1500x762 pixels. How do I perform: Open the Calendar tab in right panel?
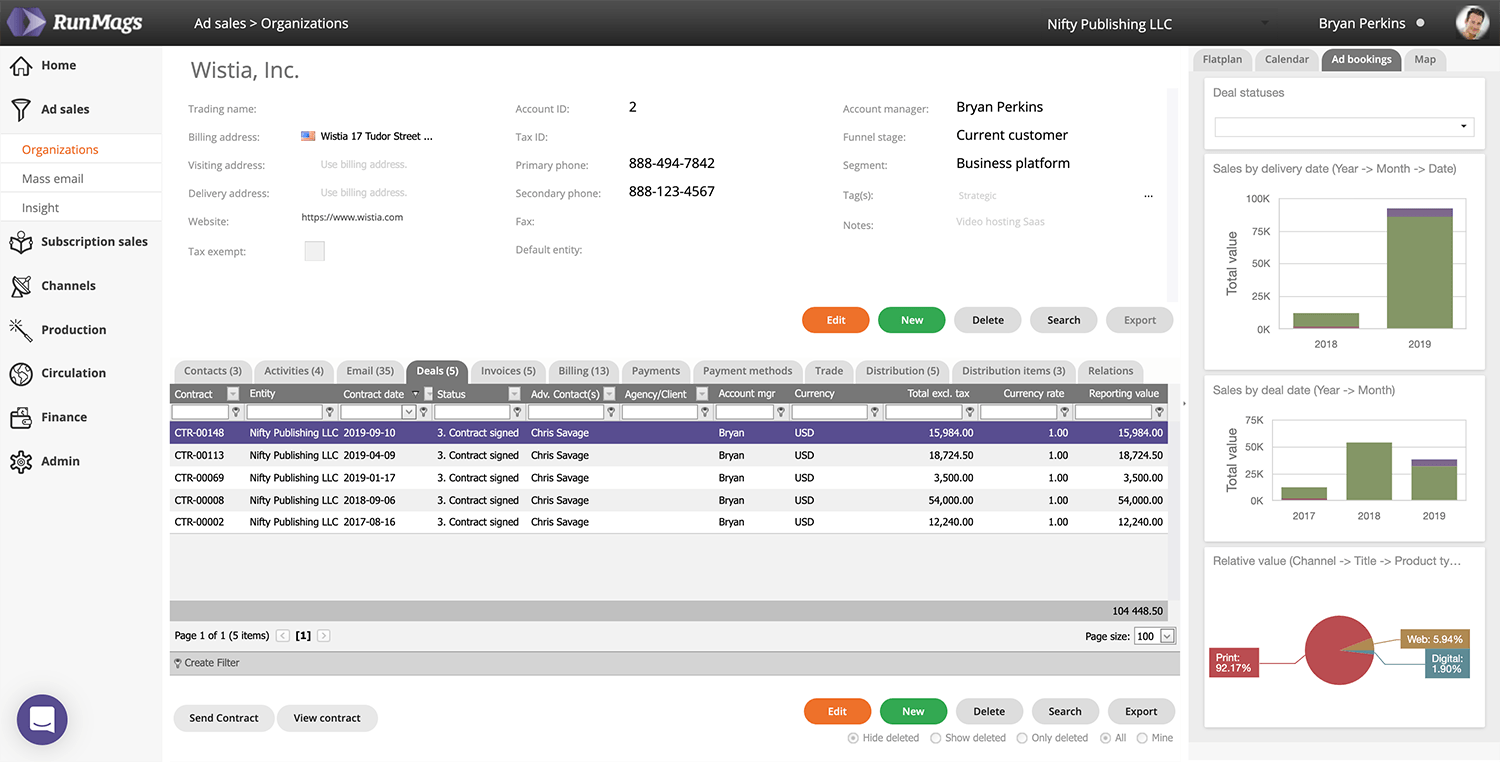[1287, 60]
